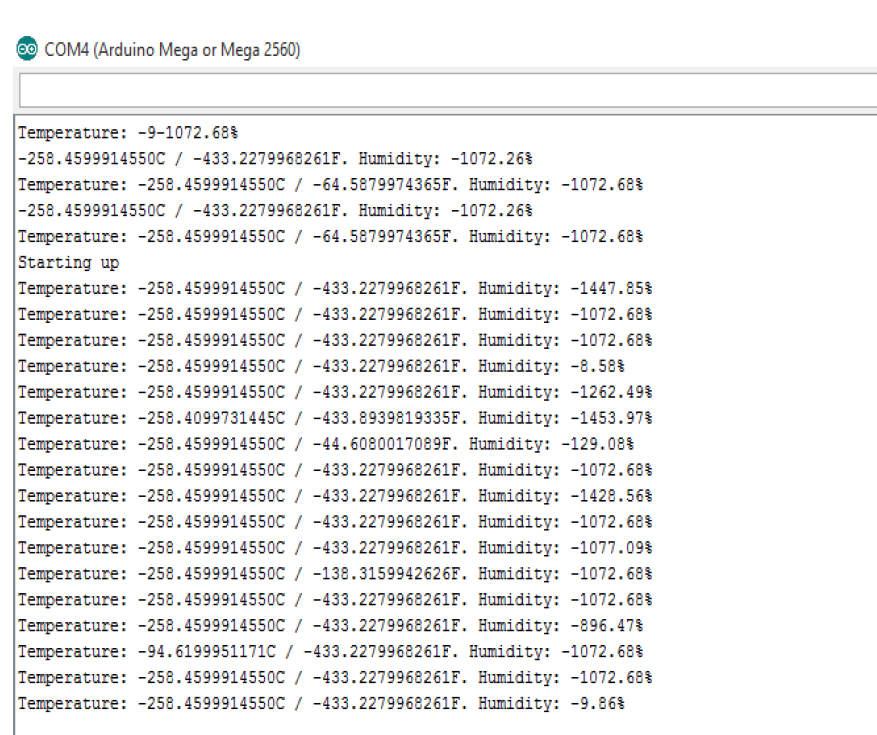This screenshot has height=735, width=877.
Task: Select the humidity reading -896.47%
Action: coord(606,626)
